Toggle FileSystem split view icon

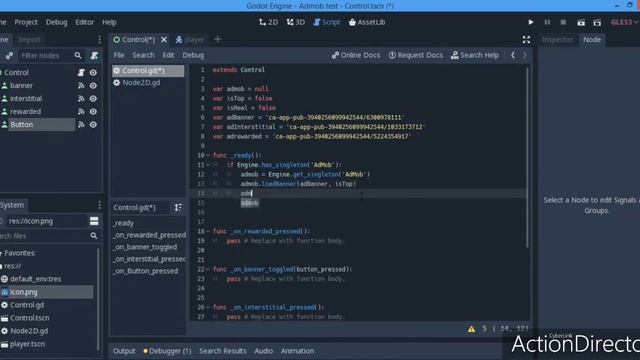[x=94, y=221]
